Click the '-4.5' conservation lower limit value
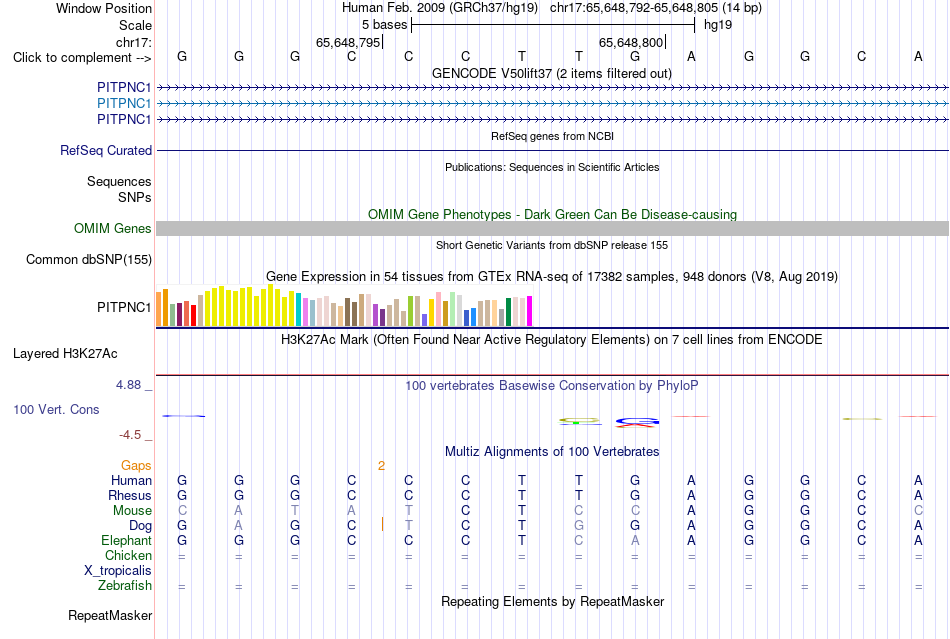Viewport: 950px width, 639px height. click(x=130, y=435)
